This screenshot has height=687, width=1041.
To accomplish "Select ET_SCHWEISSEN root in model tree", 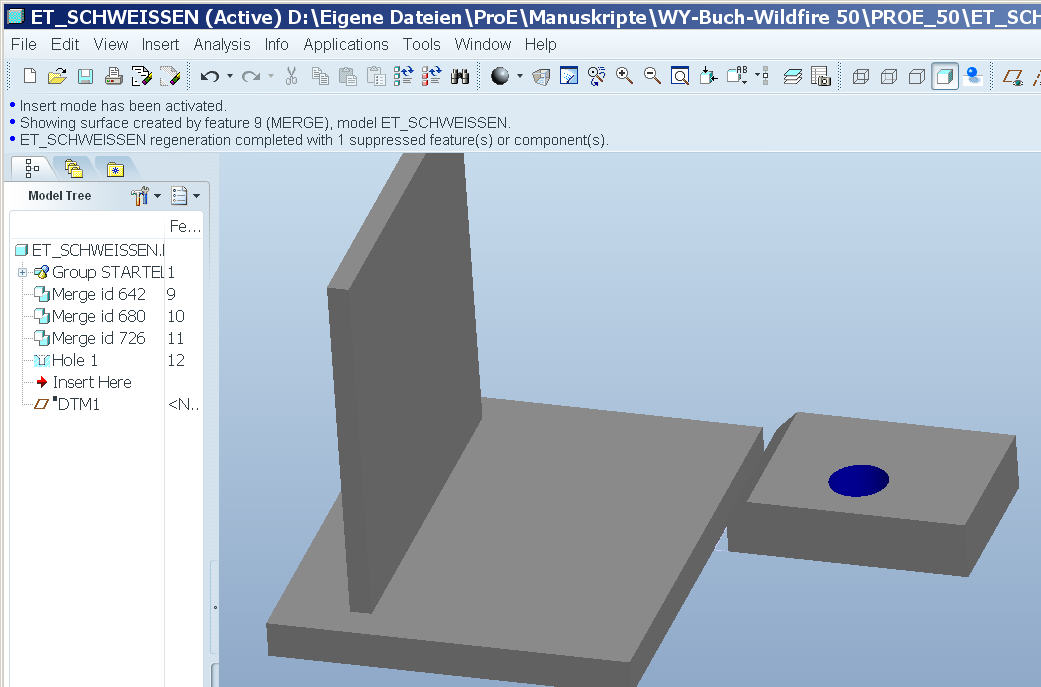I will (89, 250).
